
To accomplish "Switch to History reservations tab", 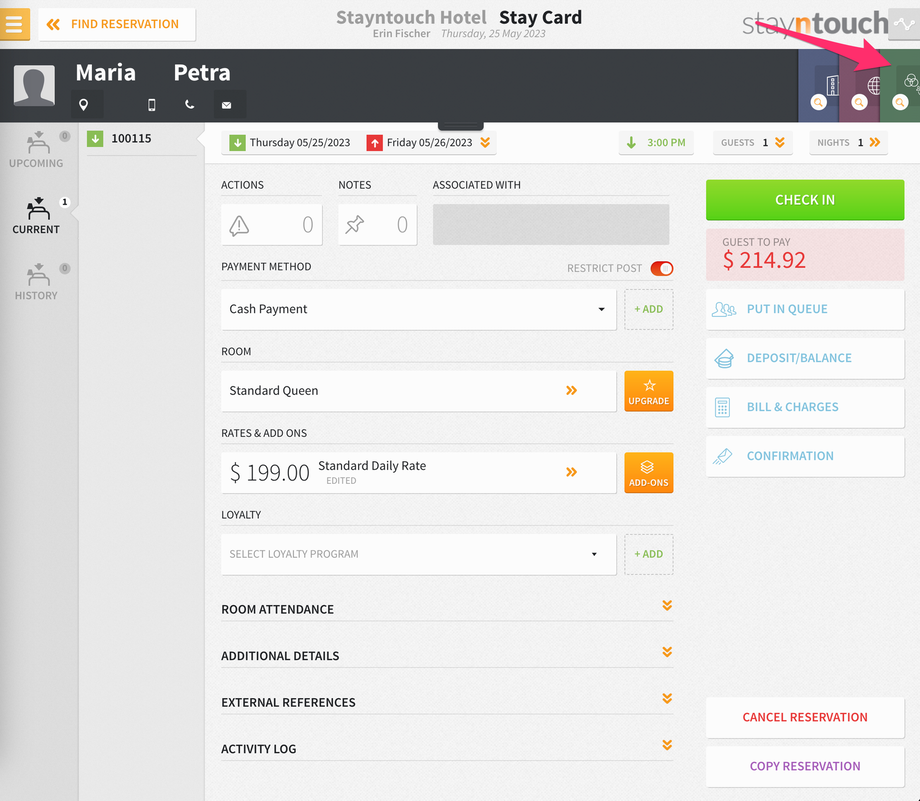I will click(36, 282).
